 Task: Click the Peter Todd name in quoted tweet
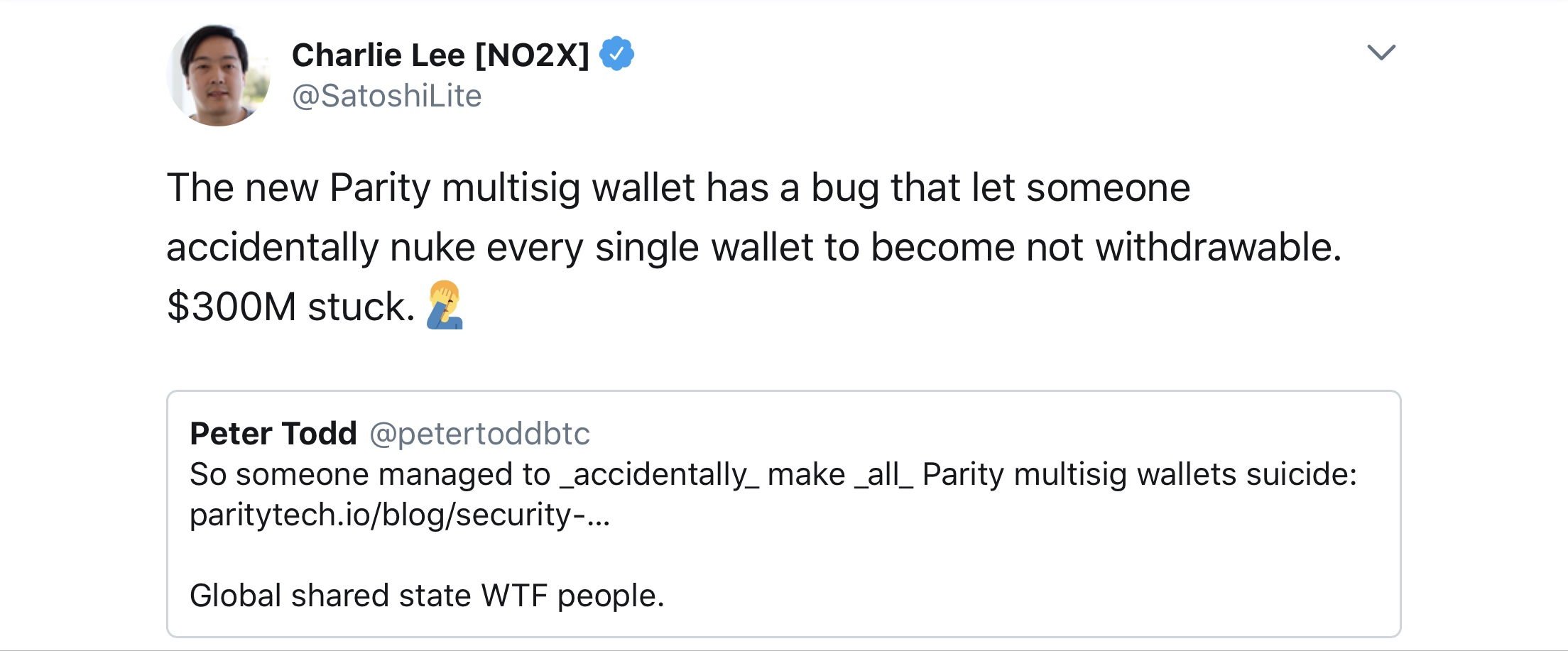tap(273, 434)
